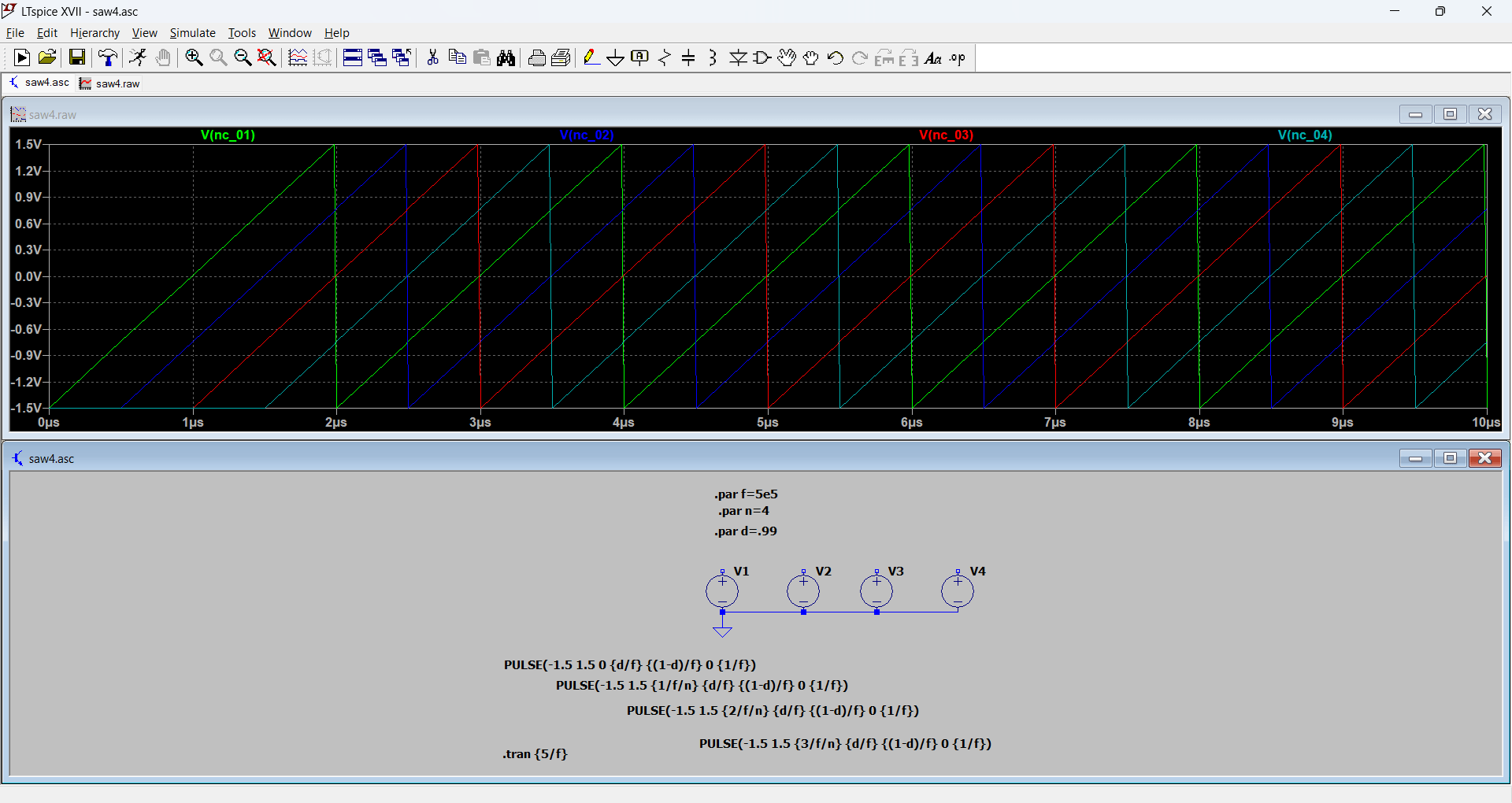The image size is (1512, 803).
Task: Select the Draw Wire pencil tool
Action: click(591, 57)
